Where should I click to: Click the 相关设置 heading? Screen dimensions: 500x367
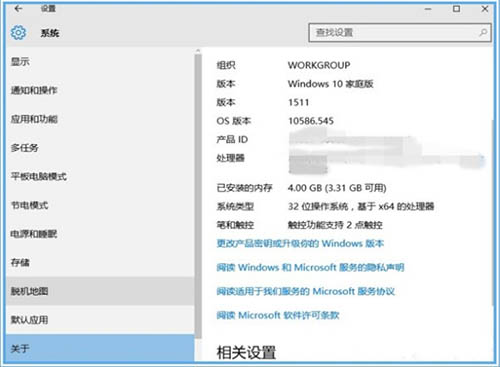click(x=246, y=352)
